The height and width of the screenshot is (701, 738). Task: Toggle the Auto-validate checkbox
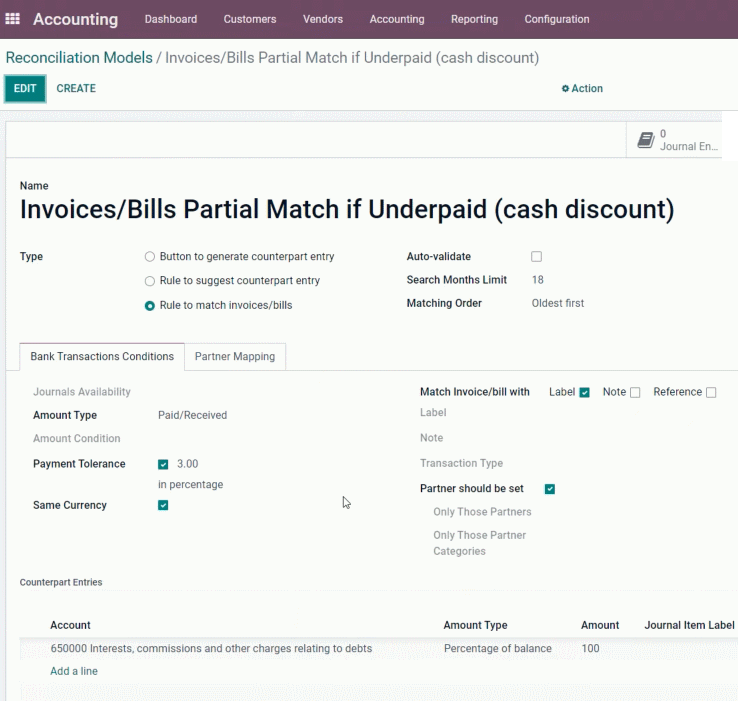[x=536, y=257]
